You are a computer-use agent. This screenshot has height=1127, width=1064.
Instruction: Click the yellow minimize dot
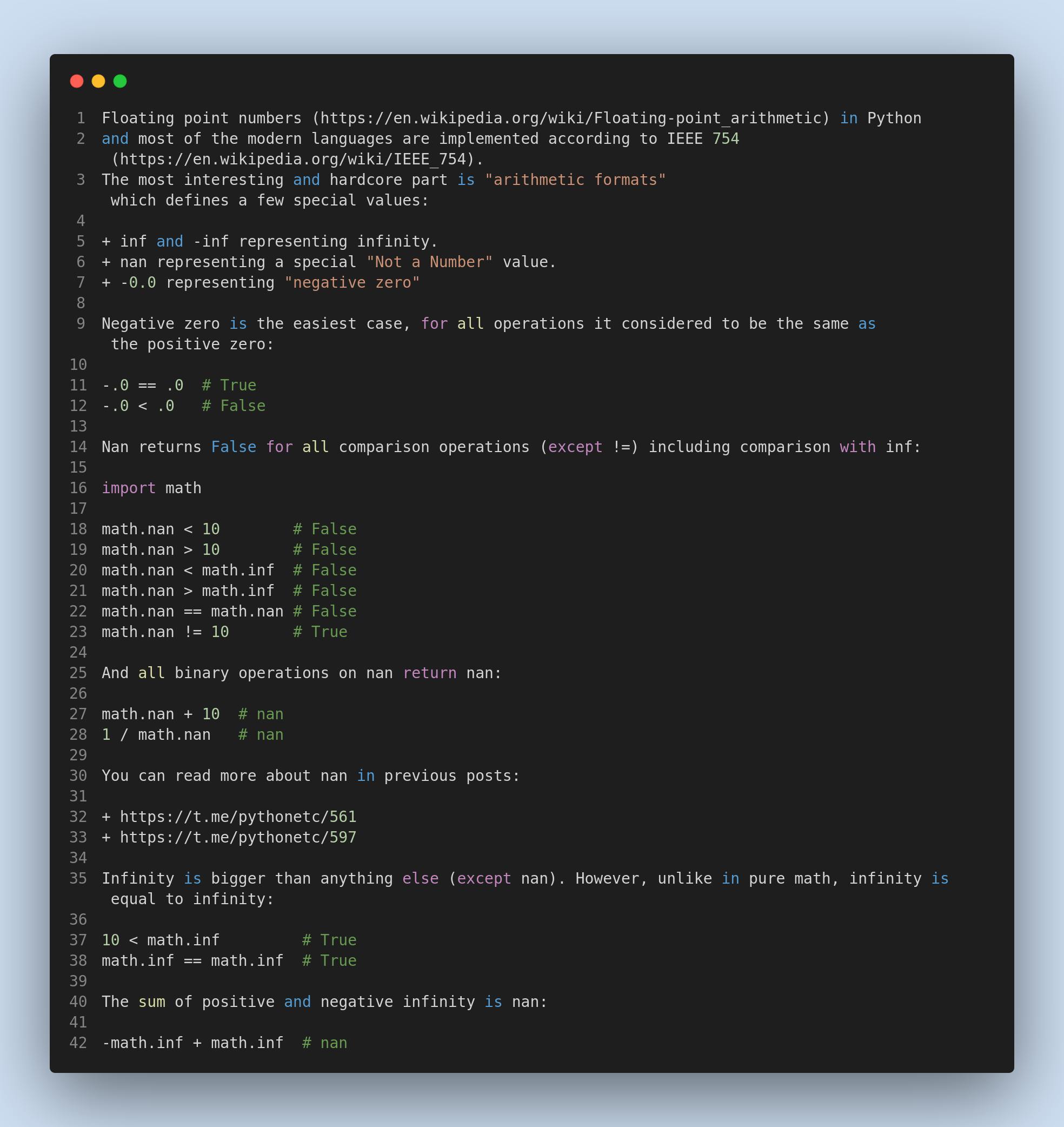click(x=98, y=81)
